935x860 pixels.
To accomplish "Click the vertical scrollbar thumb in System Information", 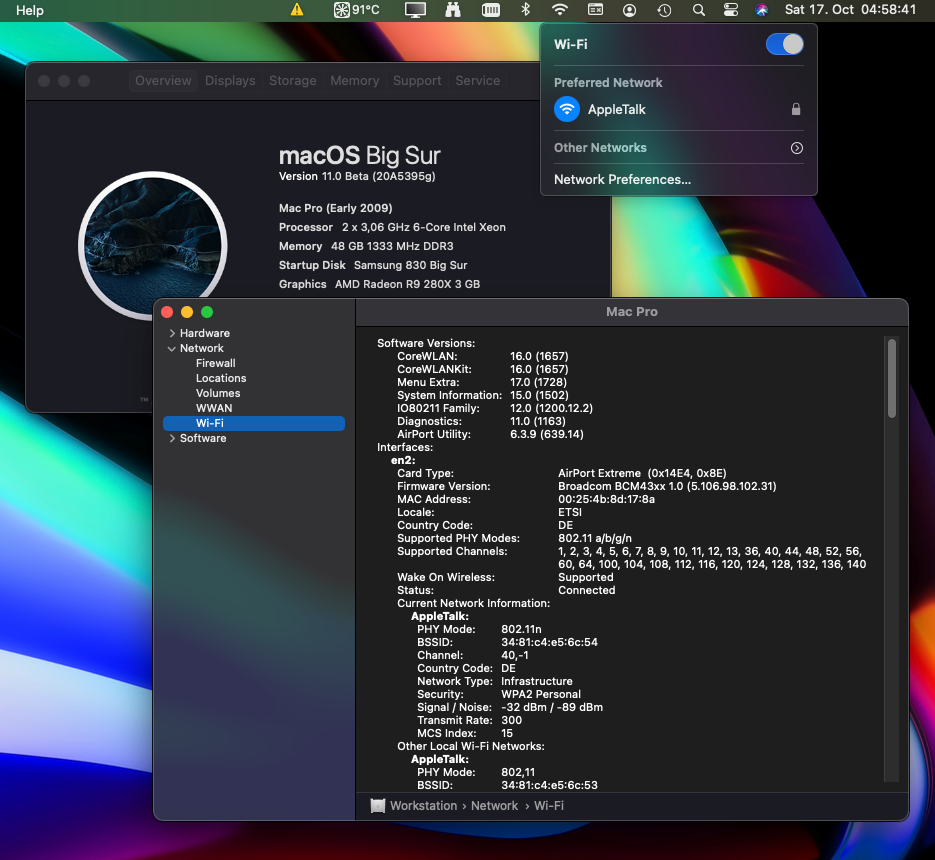I will (x=891, y=378).
